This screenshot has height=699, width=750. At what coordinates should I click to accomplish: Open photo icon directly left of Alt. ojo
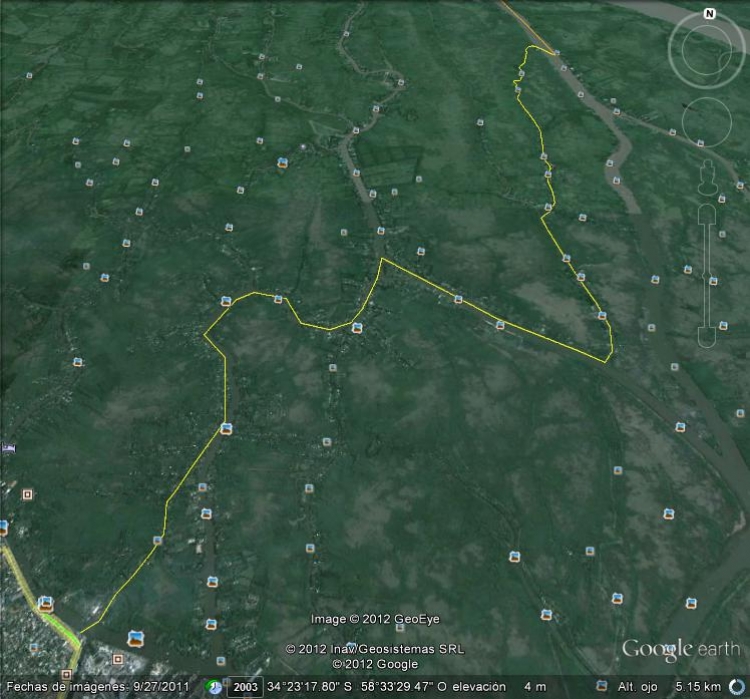602,686
